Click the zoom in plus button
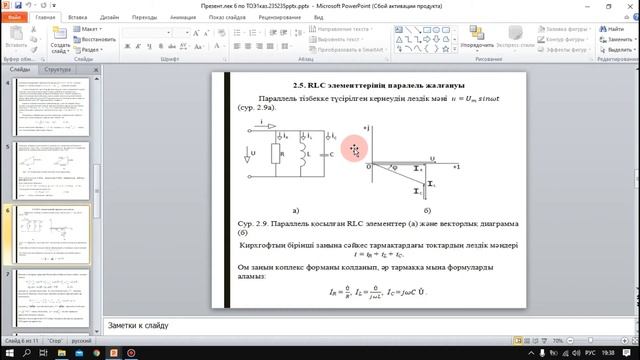The width and height of the screenshot is (640, 360). [624, 340]
